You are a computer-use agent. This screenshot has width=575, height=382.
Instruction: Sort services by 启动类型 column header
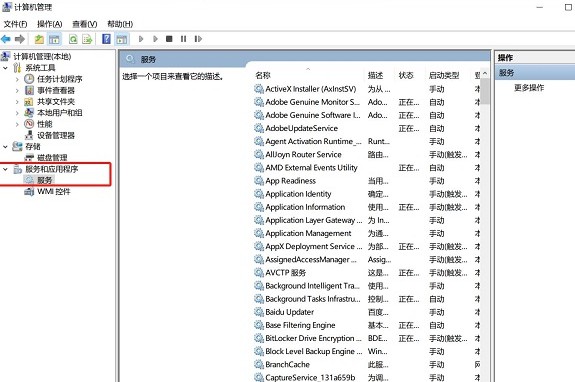444,75
